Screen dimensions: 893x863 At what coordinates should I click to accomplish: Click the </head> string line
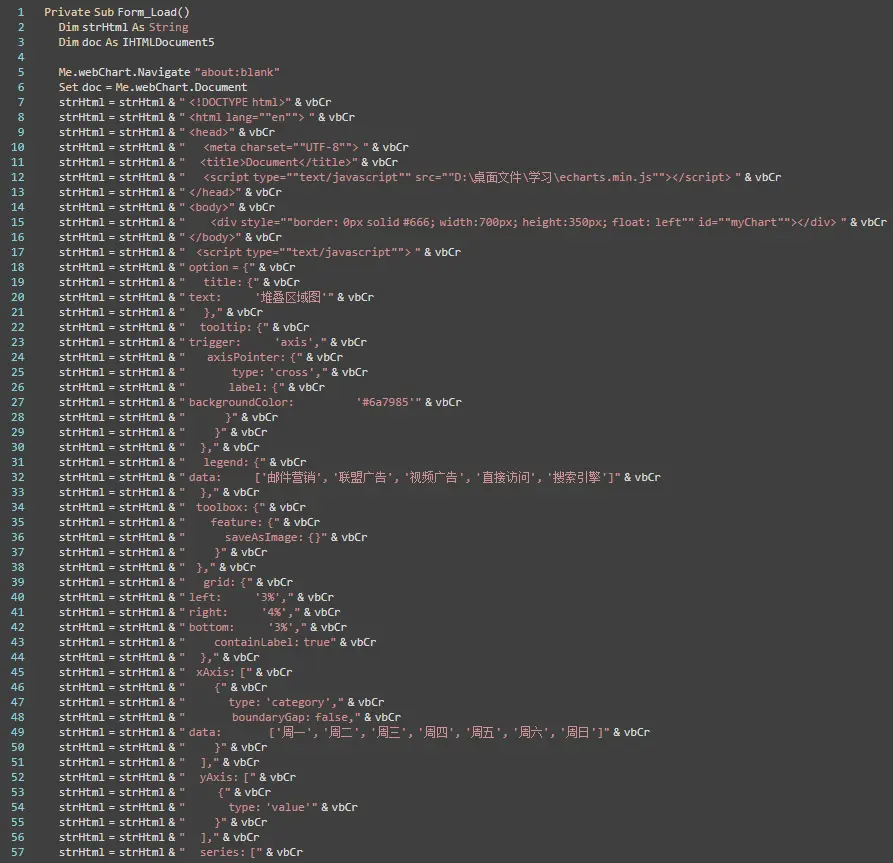click(x=170, y=192)
